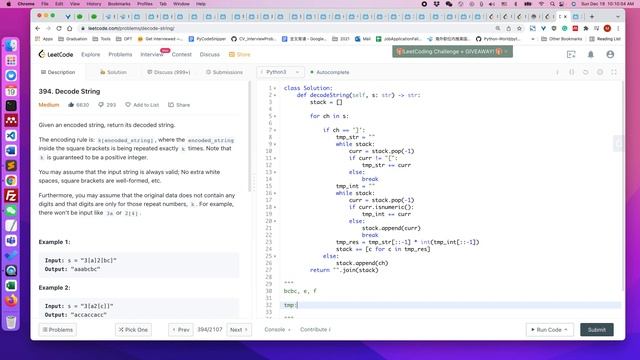Click Add to List

tap(142, 105)
